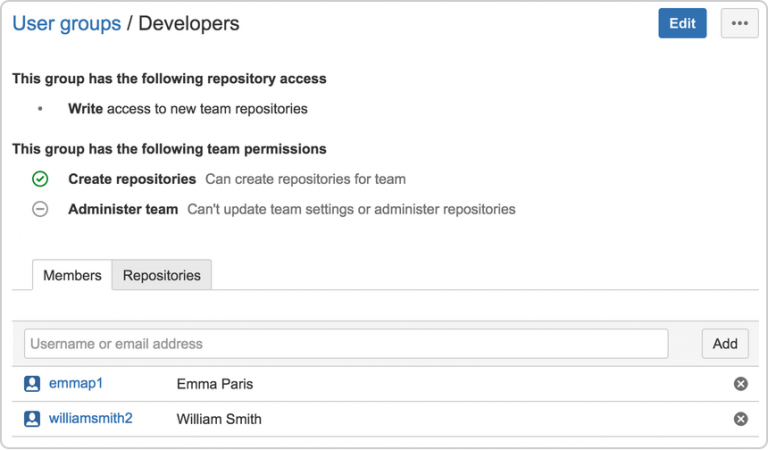Open the Repositories tab

point(161,275)
